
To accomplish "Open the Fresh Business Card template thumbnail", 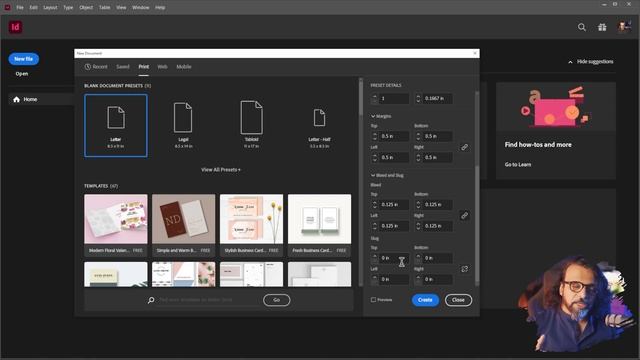I will [319, 219].
